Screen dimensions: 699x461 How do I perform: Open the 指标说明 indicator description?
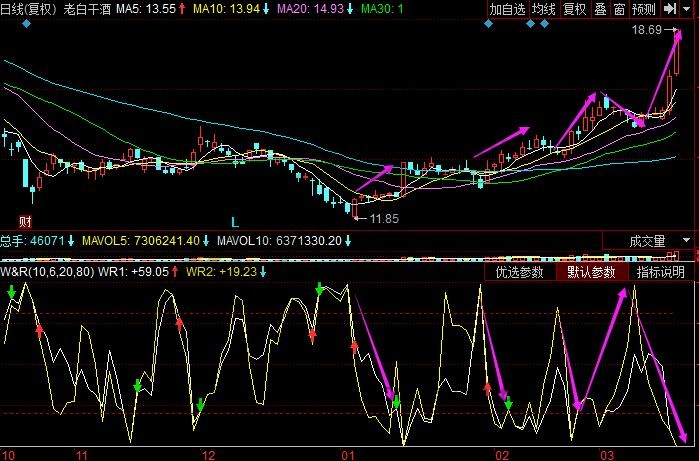[x=661, y=271]
